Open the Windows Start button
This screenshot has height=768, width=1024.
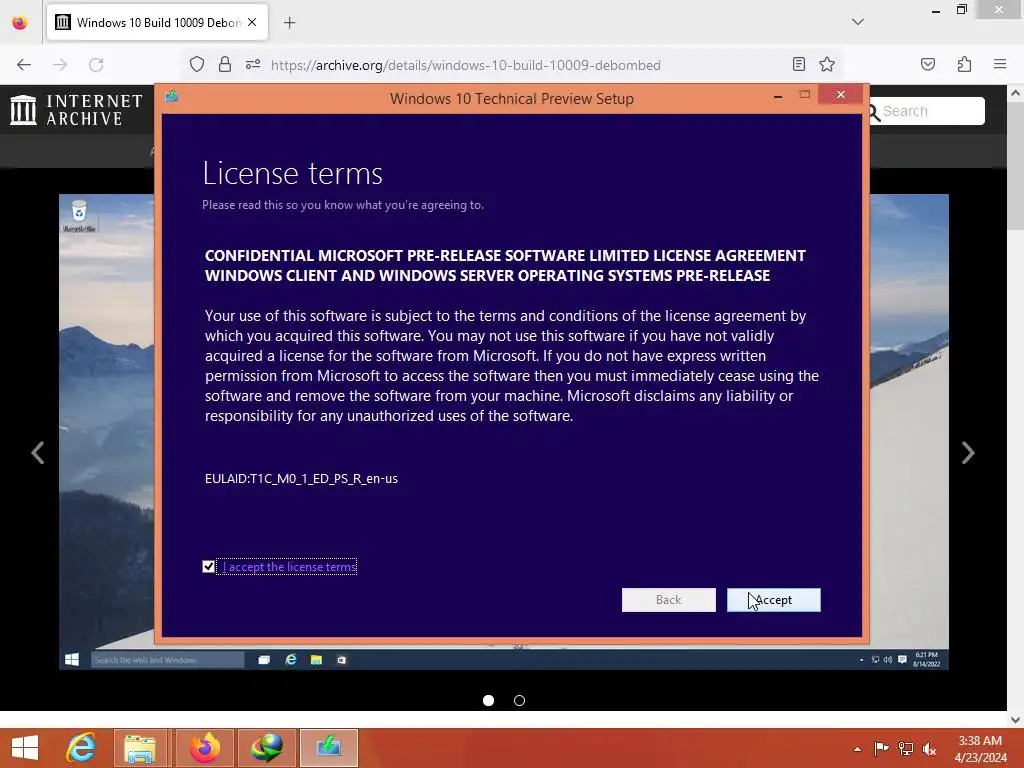(25, 748)
